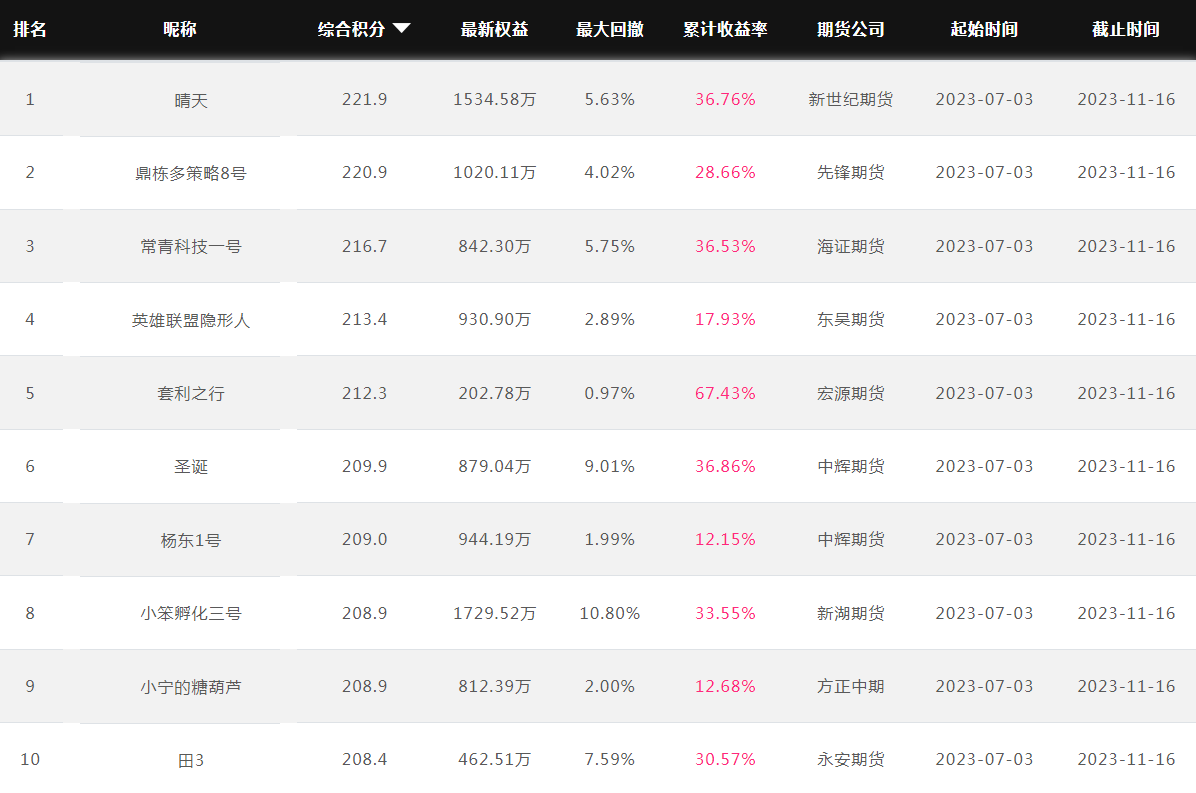Click drawdown value 5.63%

pos(609,99)
